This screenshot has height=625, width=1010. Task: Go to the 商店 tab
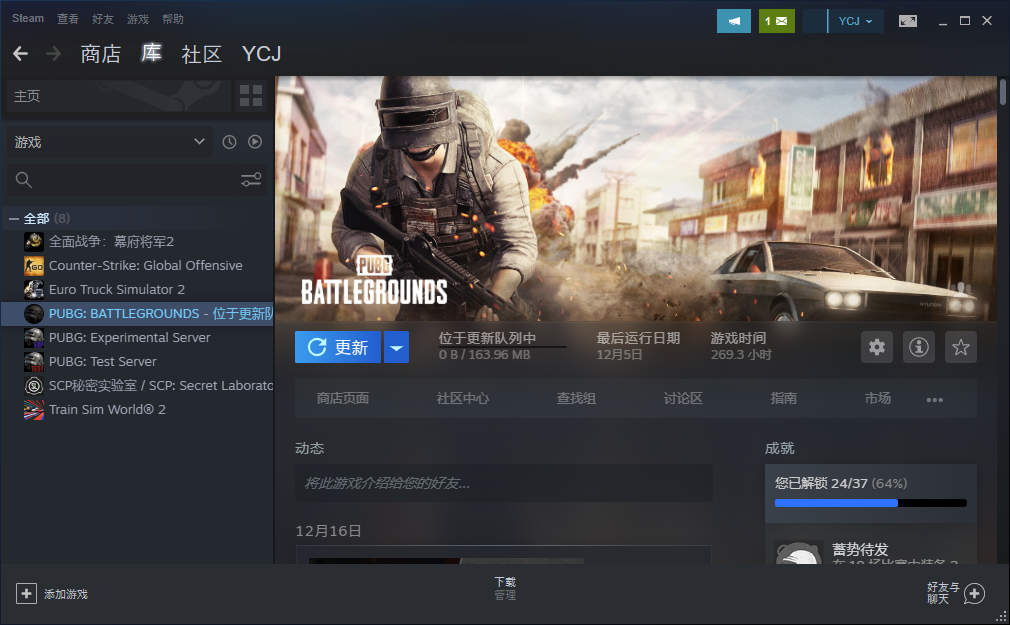(100, 54)
